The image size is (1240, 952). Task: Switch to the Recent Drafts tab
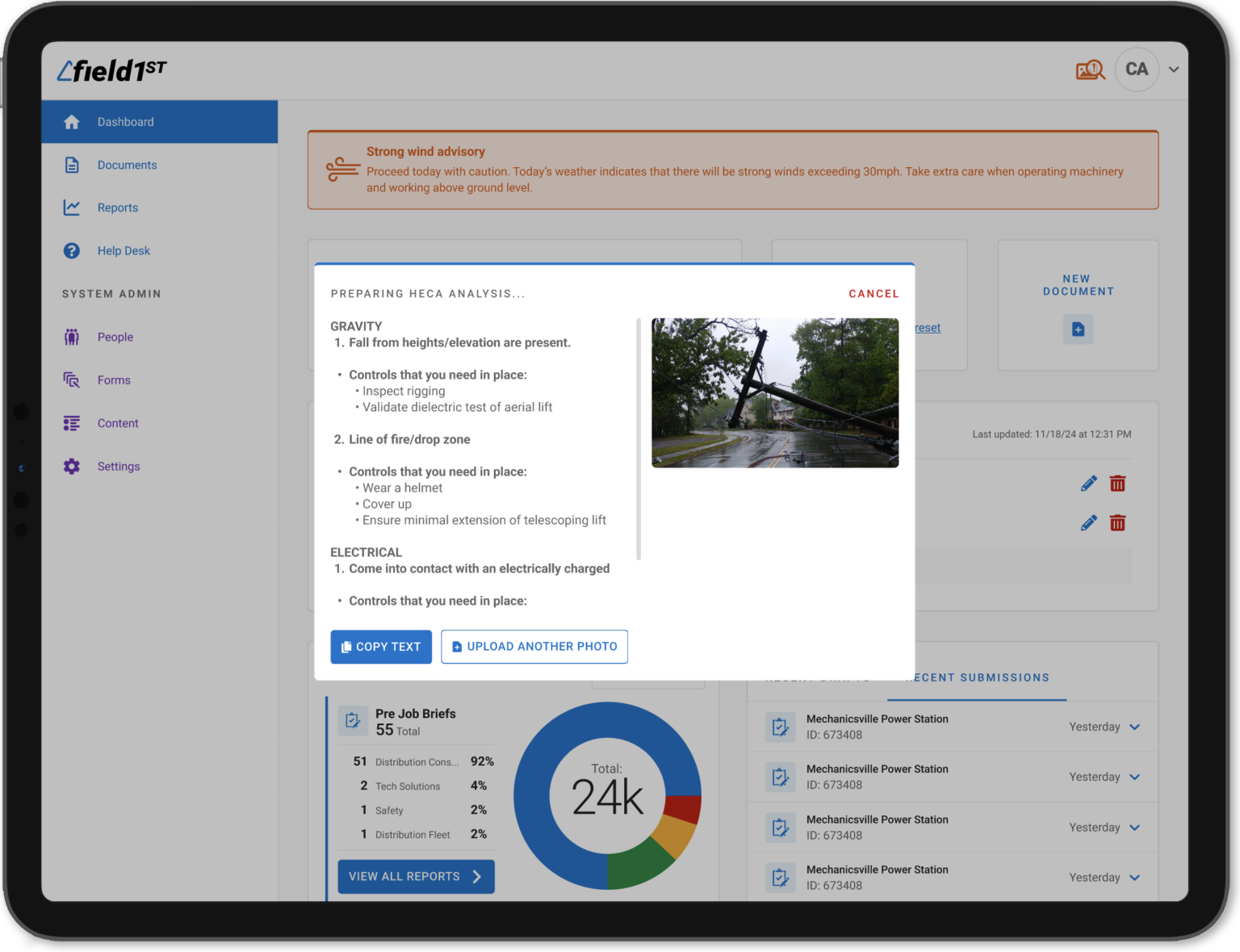[x=823, y=677]
